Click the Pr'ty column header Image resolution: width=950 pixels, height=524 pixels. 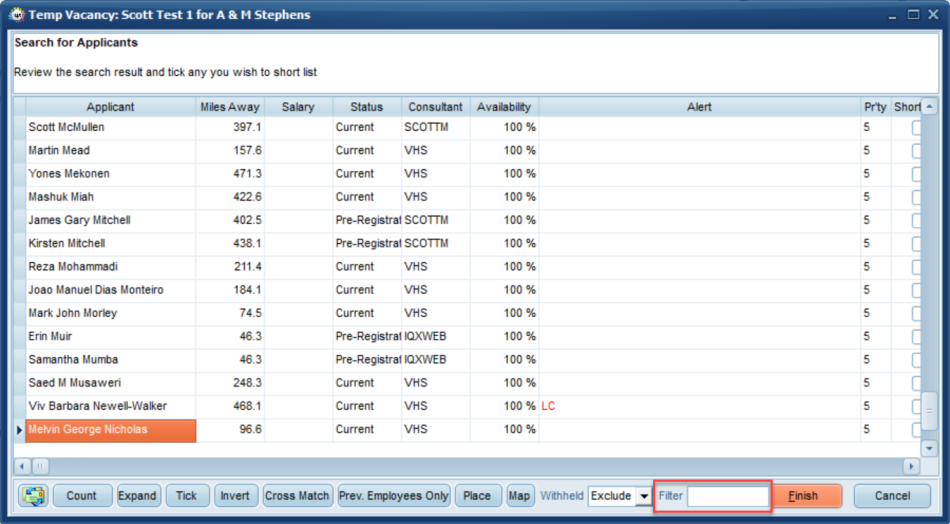pos(875,107)
